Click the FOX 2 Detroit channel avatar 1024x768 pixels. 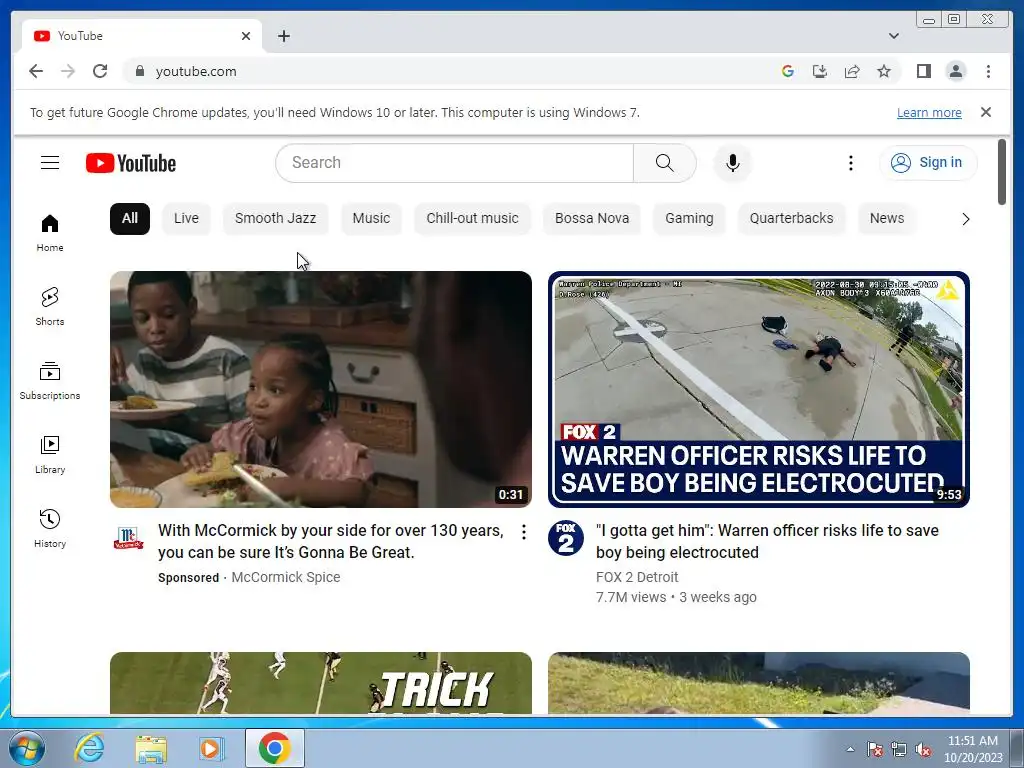point(566,538)
